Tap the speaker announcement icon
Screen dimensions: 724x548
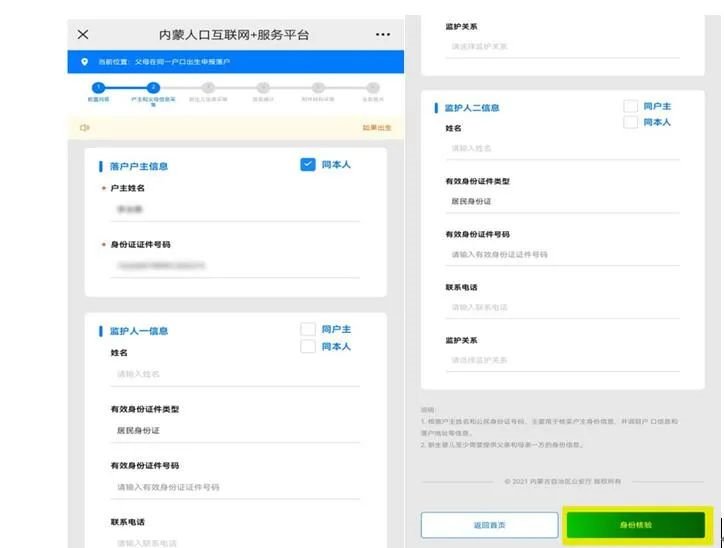84,128
